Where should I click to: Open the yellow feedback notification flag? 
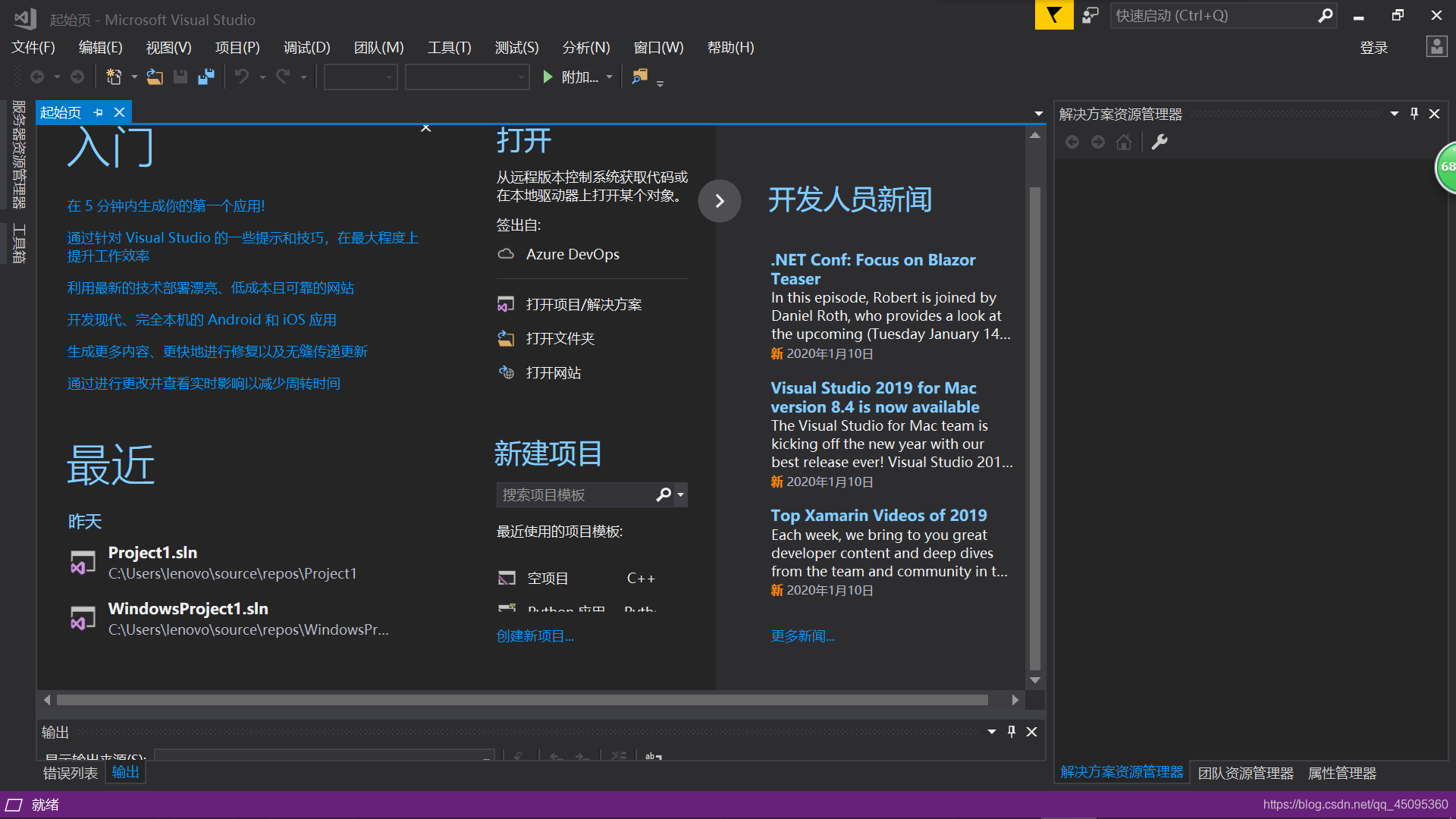click(x=1054, y=15)
